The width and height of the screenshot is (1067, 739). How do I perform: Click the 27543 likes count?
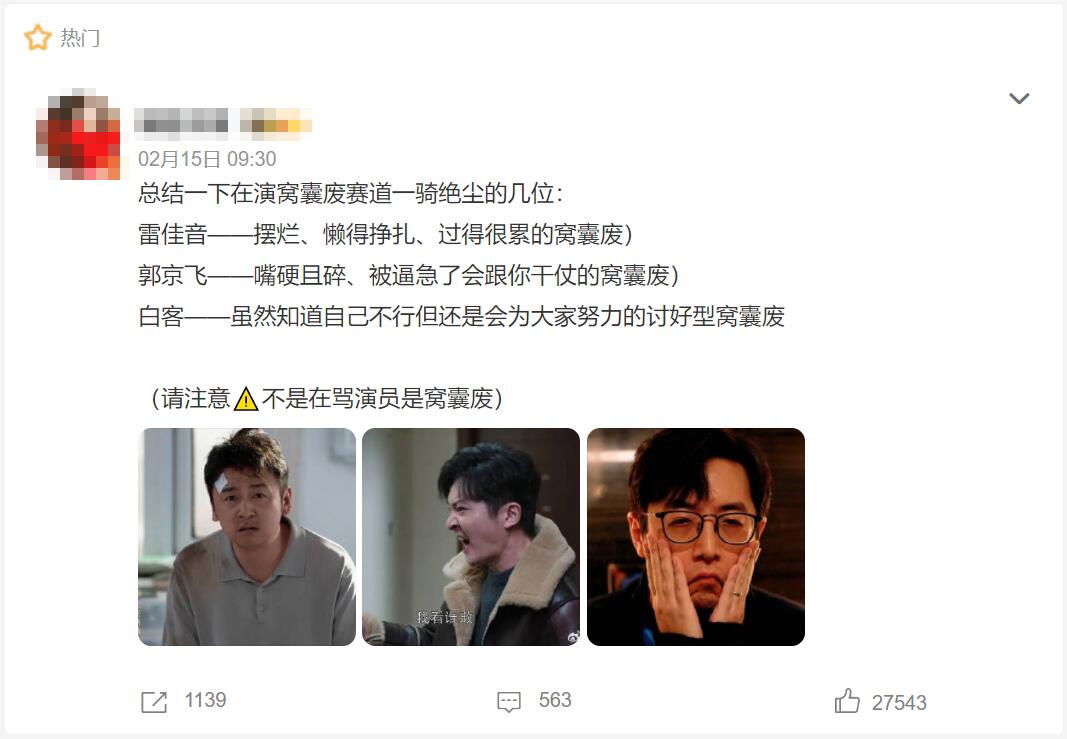click(899, 702)
